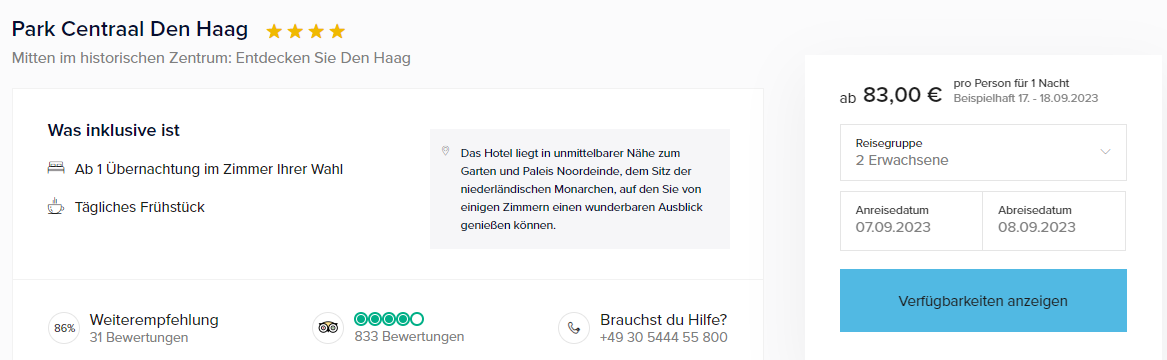Viewport: 1167px width, 360px height.
Task: Click the coffee cup breakfast icon
Action: pyautogui.click(x=56, y=207)
